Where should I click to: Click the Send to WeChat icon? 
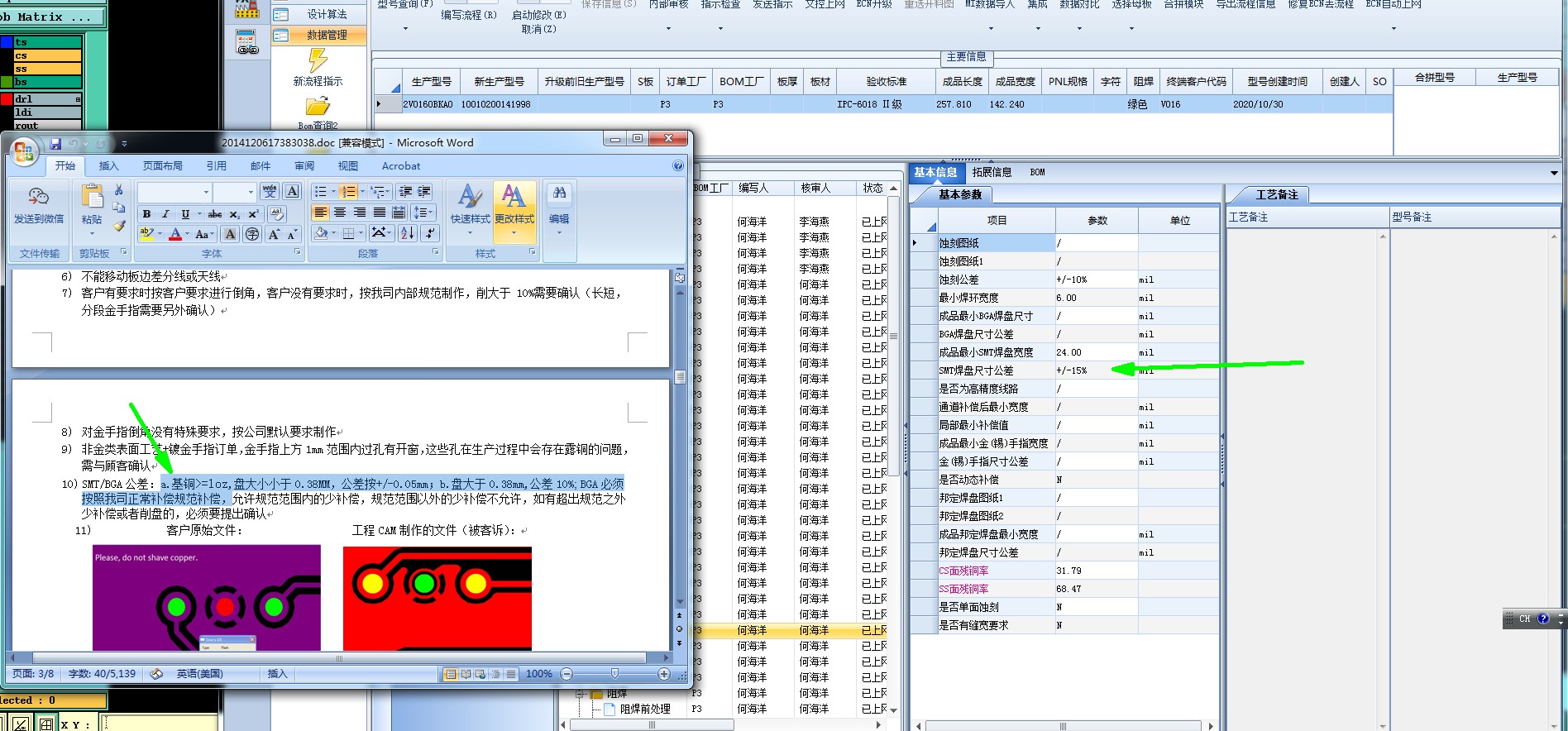(x=39, y=197)
